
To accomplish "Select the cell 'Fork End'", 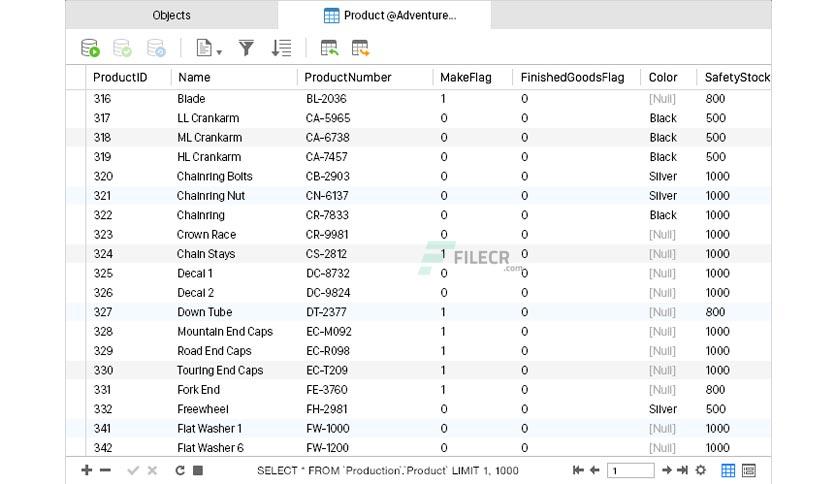I will [x=198, y=390].
